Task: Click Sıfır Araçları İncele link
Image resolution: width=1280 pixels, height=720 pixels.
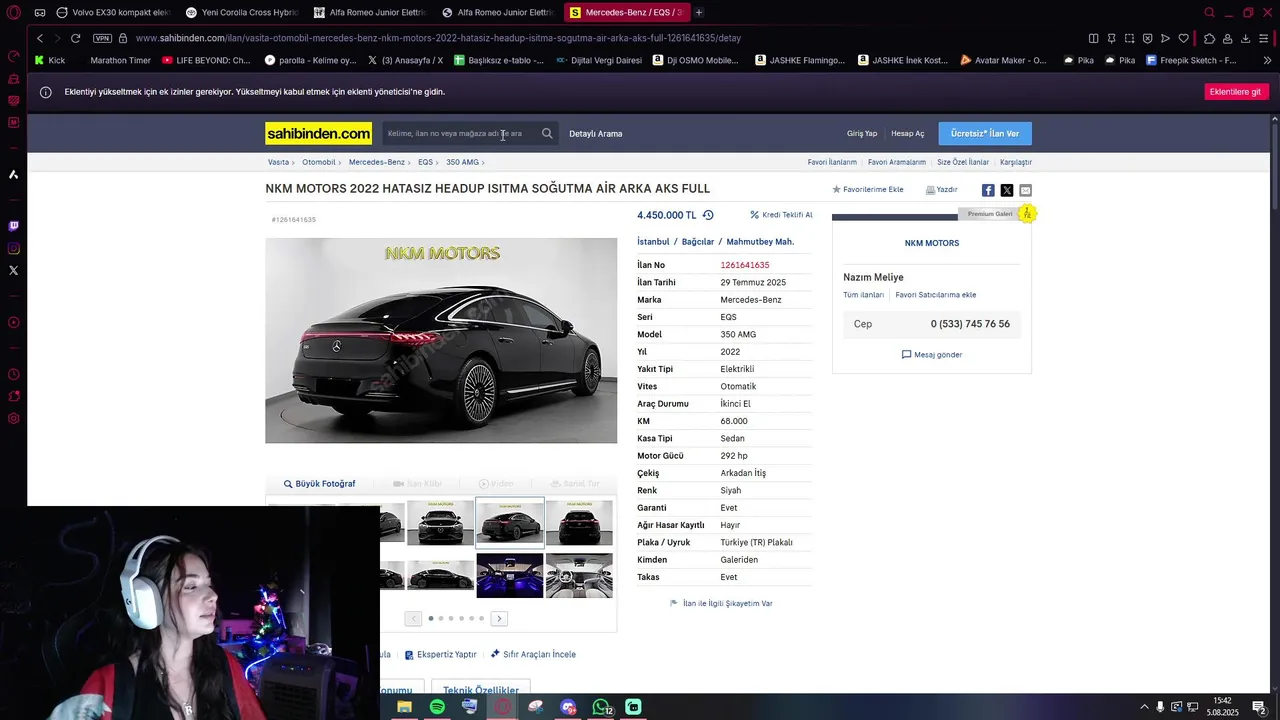Action: pos(533,654)
